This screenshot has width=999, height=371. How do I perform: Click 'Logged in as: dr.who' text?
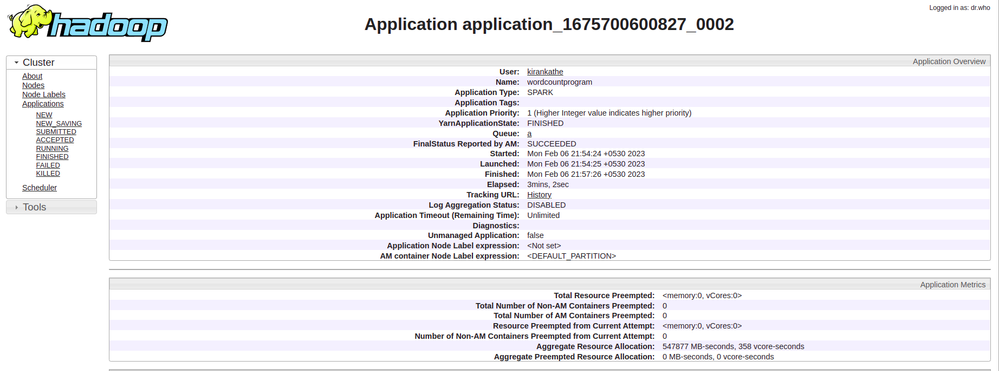[x=960, y=8]
